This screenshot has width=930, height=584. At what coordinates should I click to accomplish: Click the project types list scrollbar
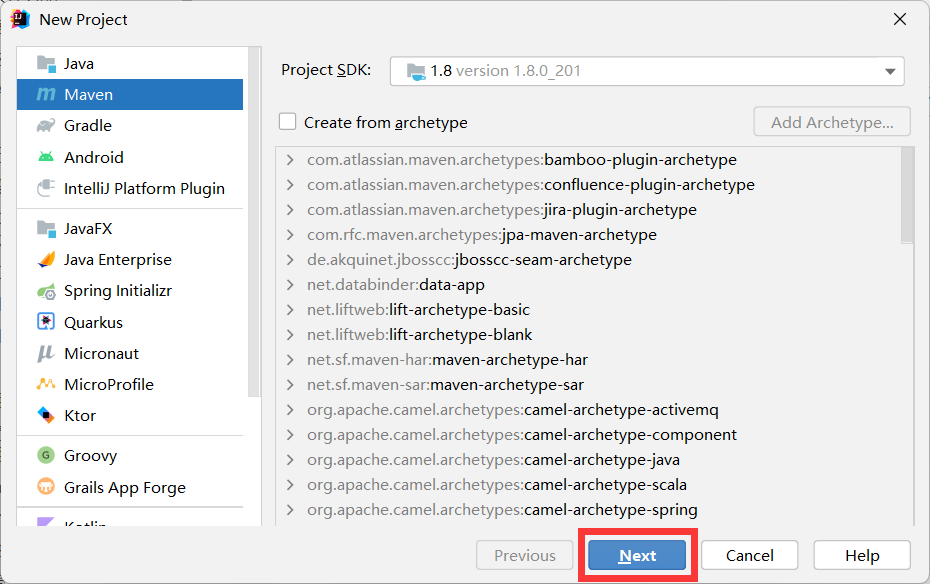(254, 222)
